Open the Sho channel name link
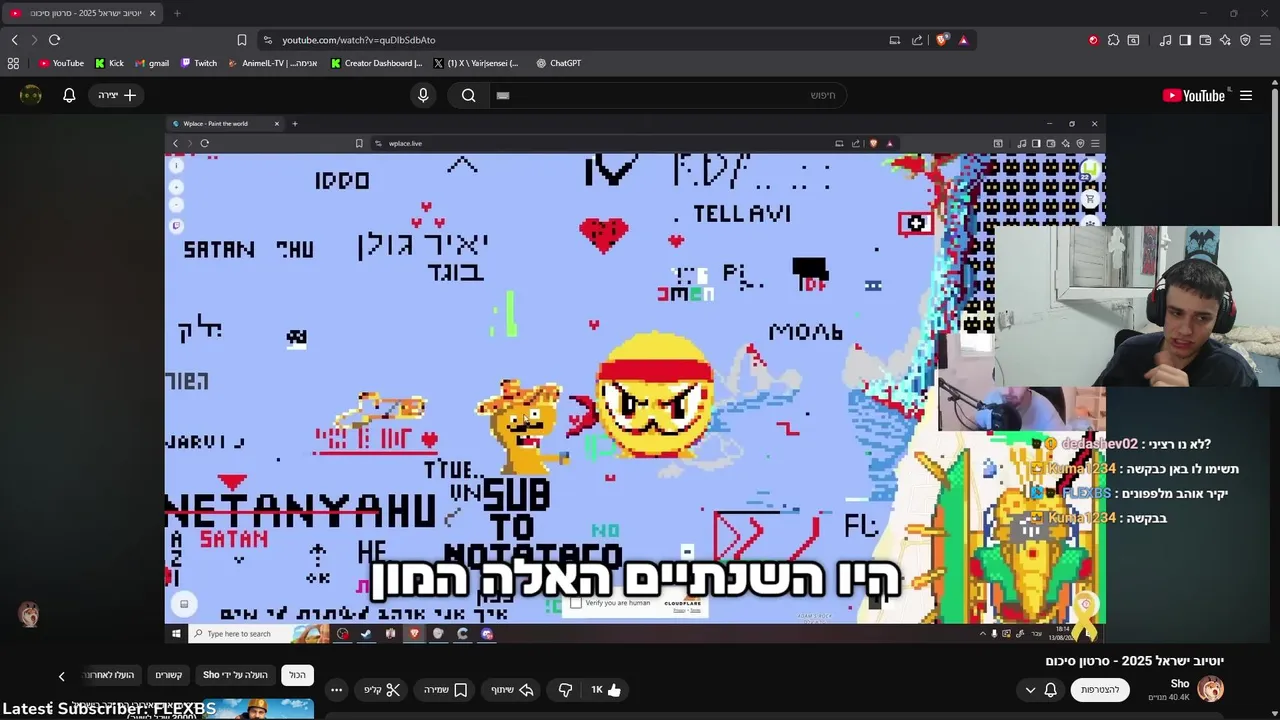 (1180, 683)
